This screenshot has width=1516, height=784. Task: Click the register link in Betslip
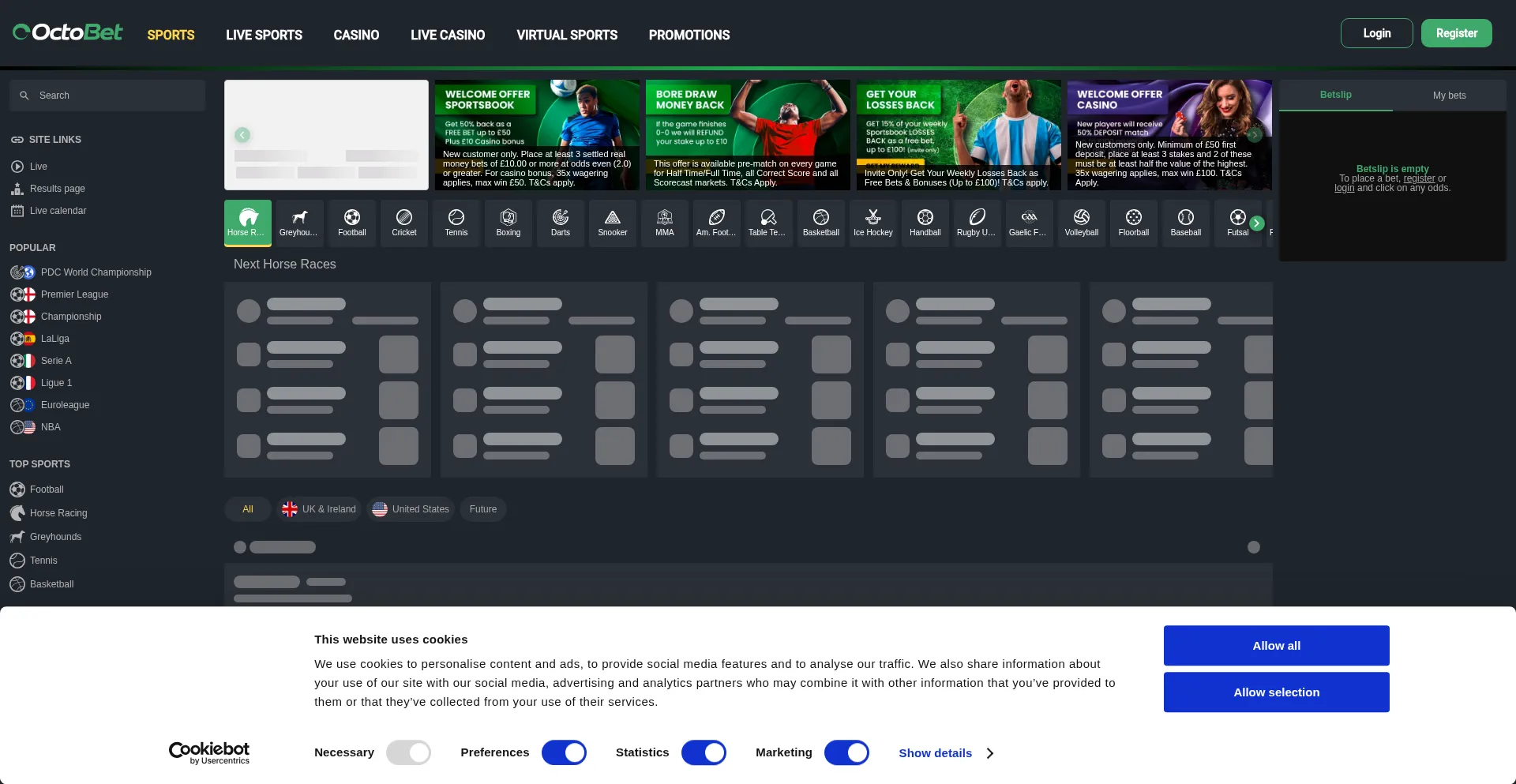(x=1418, y=178)
